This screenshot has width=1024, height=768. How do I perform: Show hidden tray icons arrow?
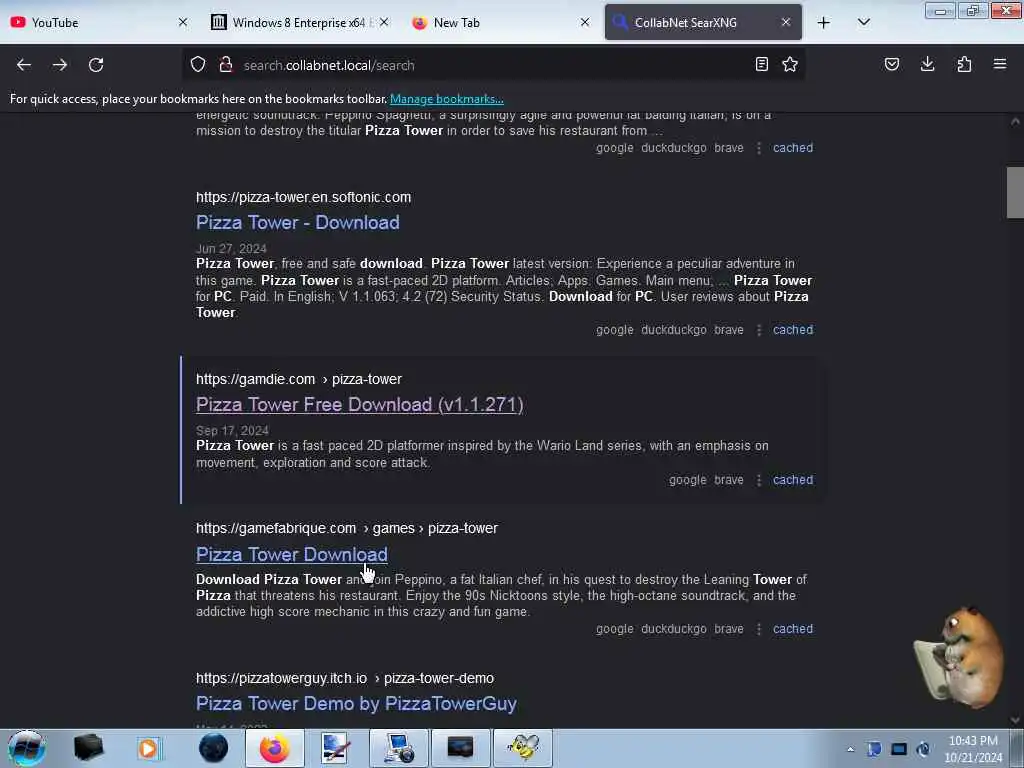[850, 749]
